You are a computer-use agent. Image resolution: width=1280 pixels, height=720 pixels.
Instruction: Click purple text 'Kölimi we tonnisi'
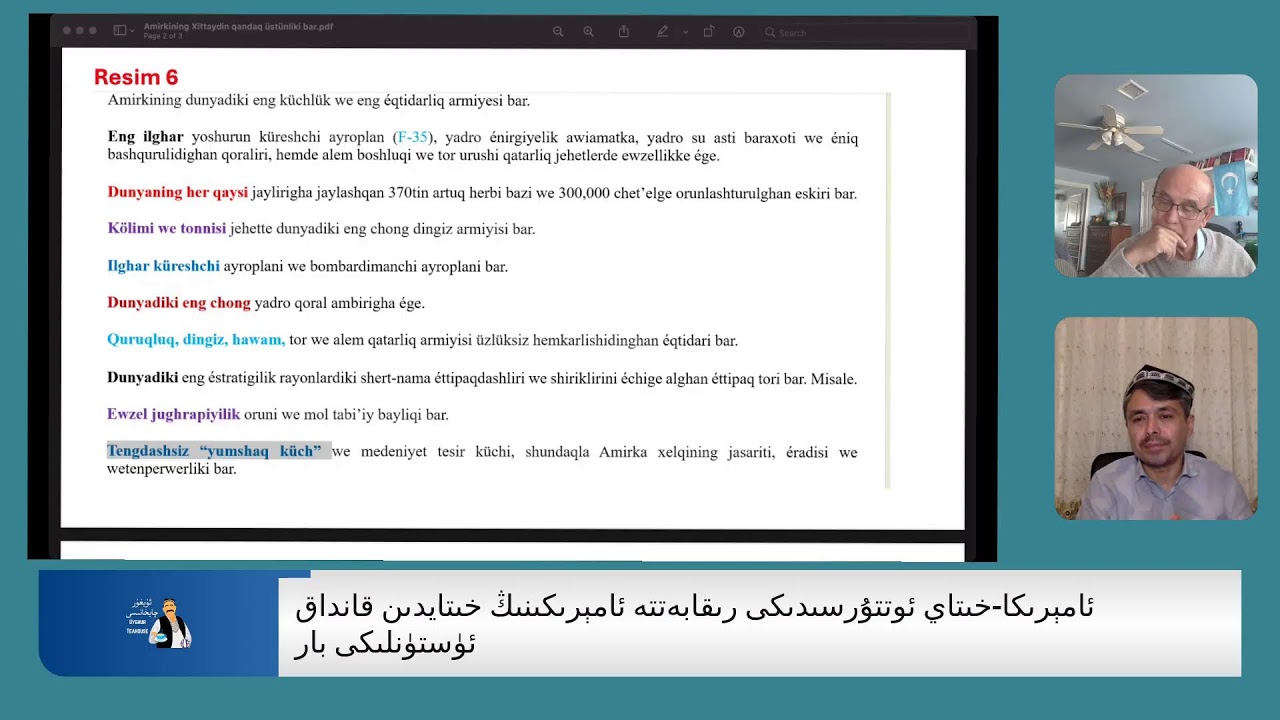[x=167, y=229]
